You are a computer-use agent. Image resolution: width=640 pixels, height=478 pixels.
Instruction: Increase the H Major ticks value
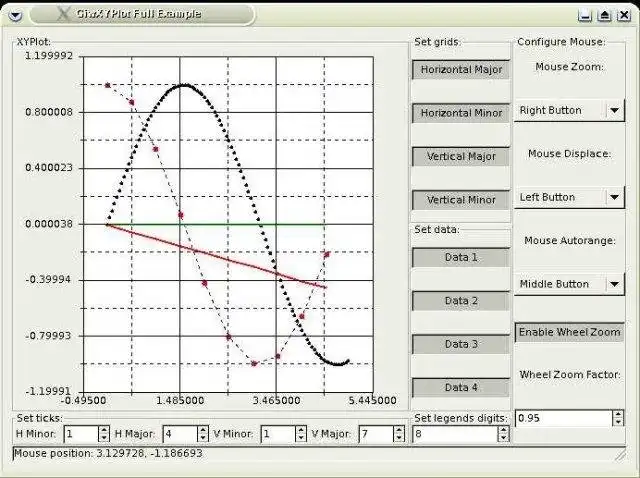tap(203, 430)
